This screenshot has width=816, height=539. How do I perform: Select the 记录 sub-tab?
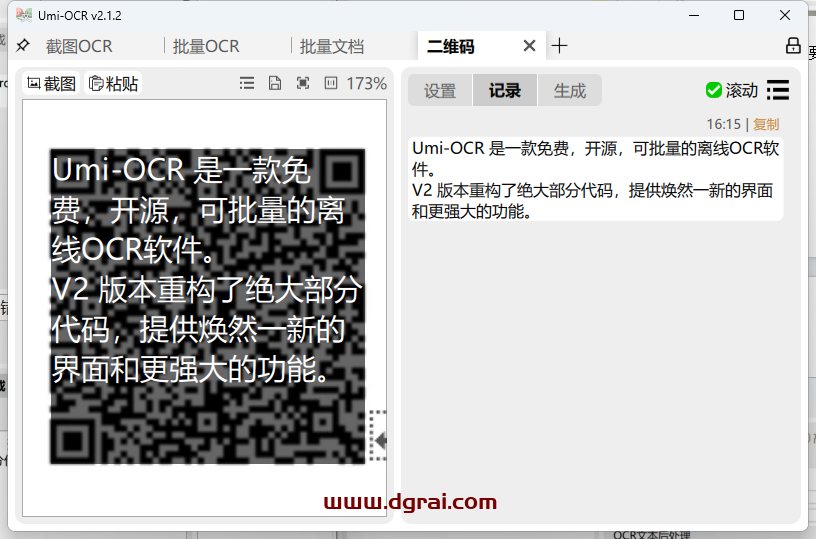click(505, 91)
